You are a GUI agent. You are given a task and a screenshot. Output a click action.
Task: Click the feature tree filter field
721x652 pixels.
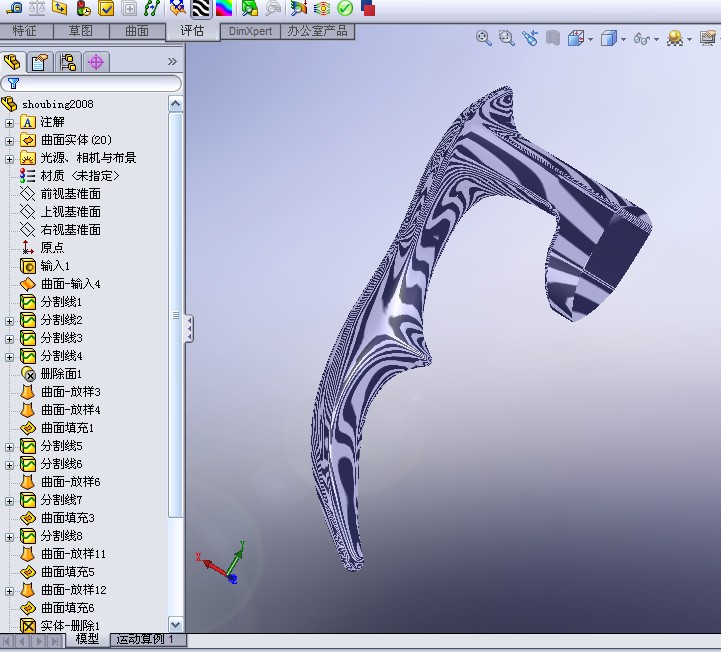point(91,83)
